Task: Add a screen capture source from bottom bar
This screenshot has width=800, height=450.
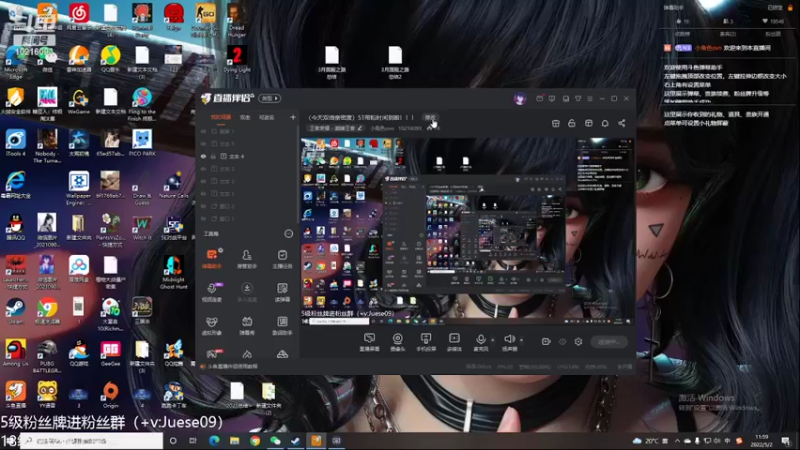Action: (x=369, y=342)
